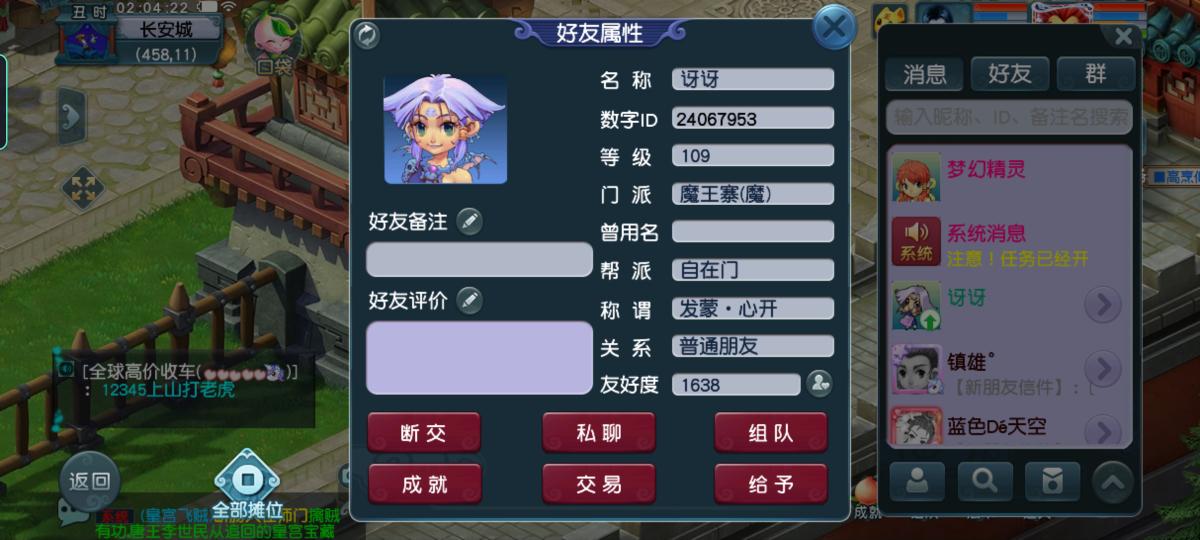Click the 断交 button

tap(424, 433)
